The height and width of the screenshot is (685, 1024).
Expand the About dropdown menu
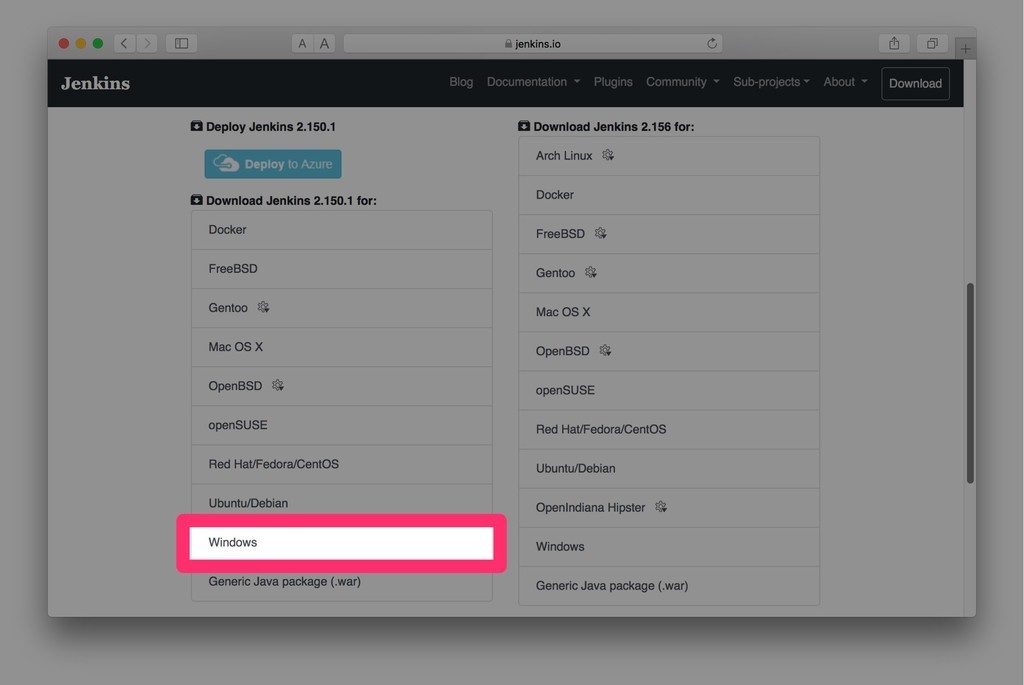coord(845,82)
